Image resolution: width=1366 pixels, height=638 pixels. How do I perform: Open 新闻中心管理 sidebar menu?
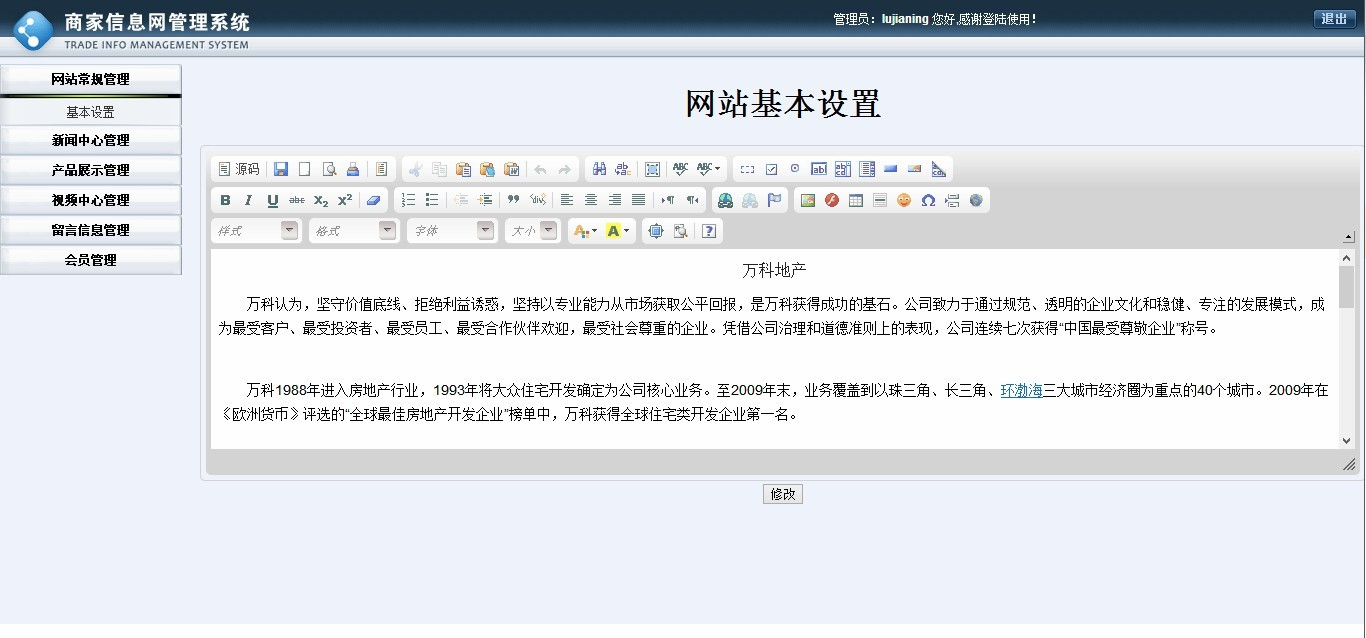91,140
